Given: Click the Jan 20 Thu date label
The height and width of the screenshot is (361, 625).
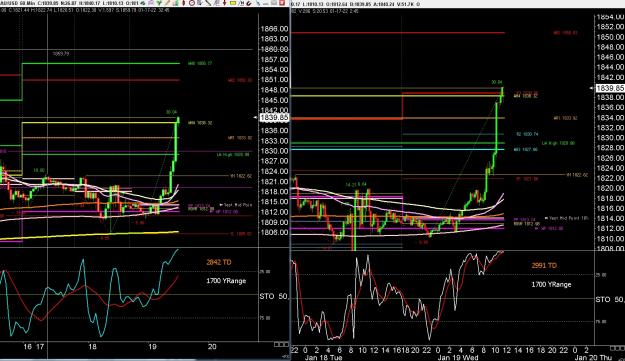Looking at the screenshot, I should click(x=593, y=357).
